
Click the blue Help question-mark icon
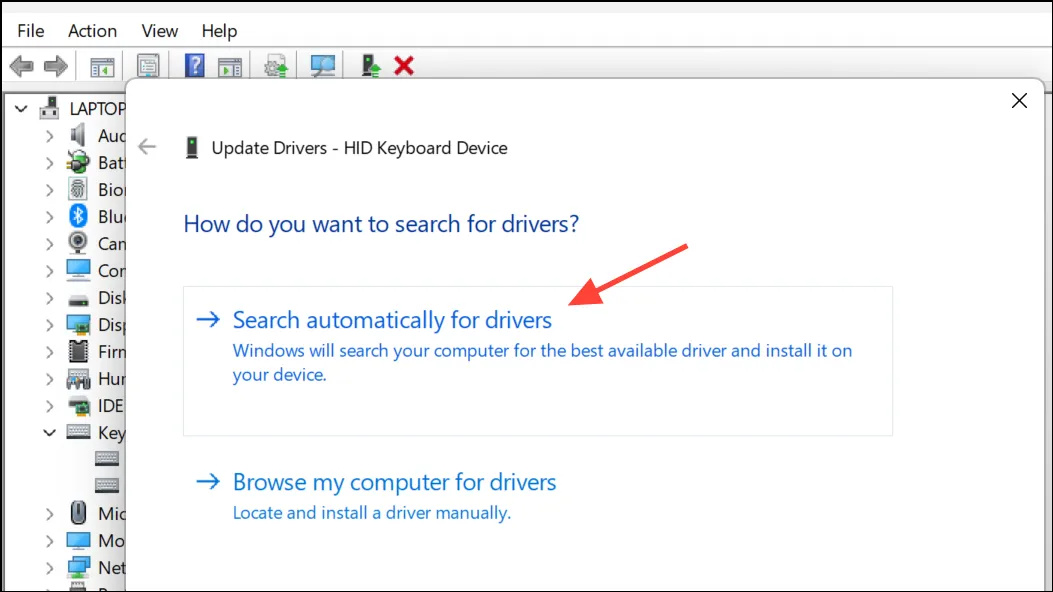pyautogui.click(x=194, y=66)
